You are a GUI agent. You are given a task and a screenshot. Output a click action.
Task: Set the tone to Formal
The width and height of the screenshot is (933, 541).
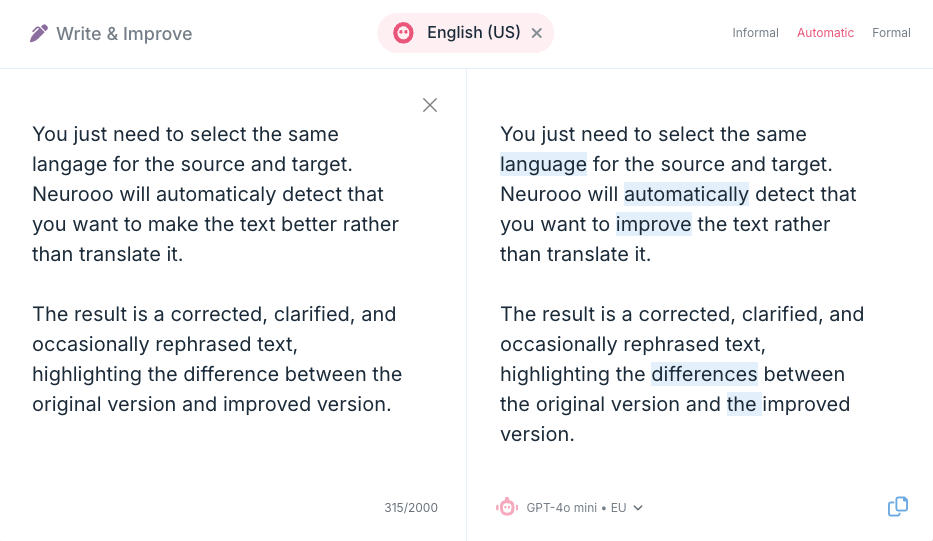(x=891, y=33)
